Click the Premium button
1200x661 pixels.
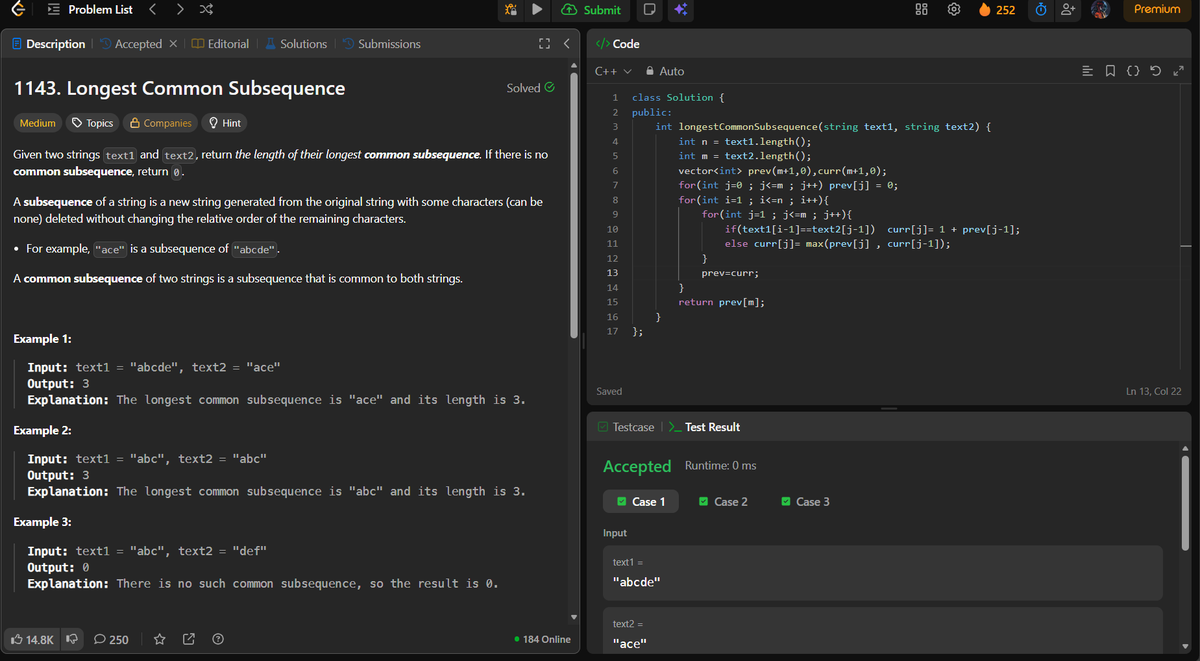[x=1155, y=9]
